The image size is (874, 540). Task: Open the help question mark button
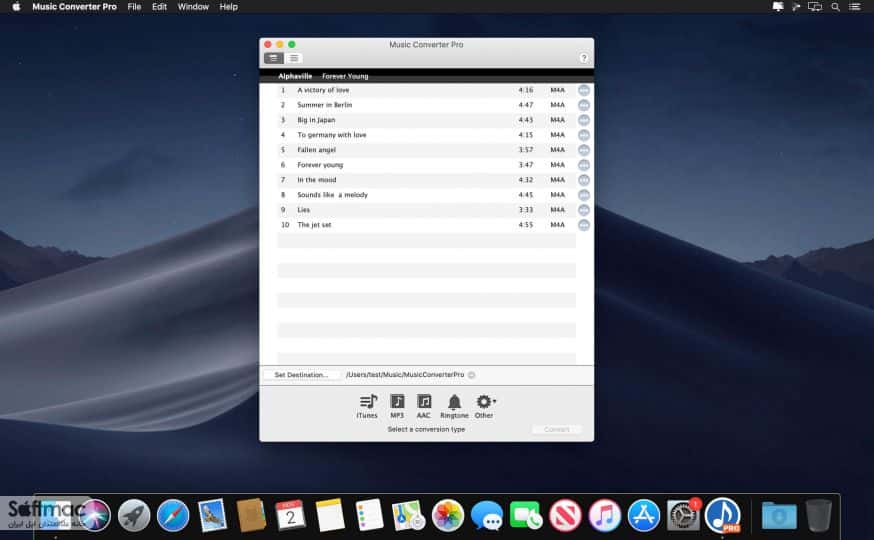coord(584,58)
